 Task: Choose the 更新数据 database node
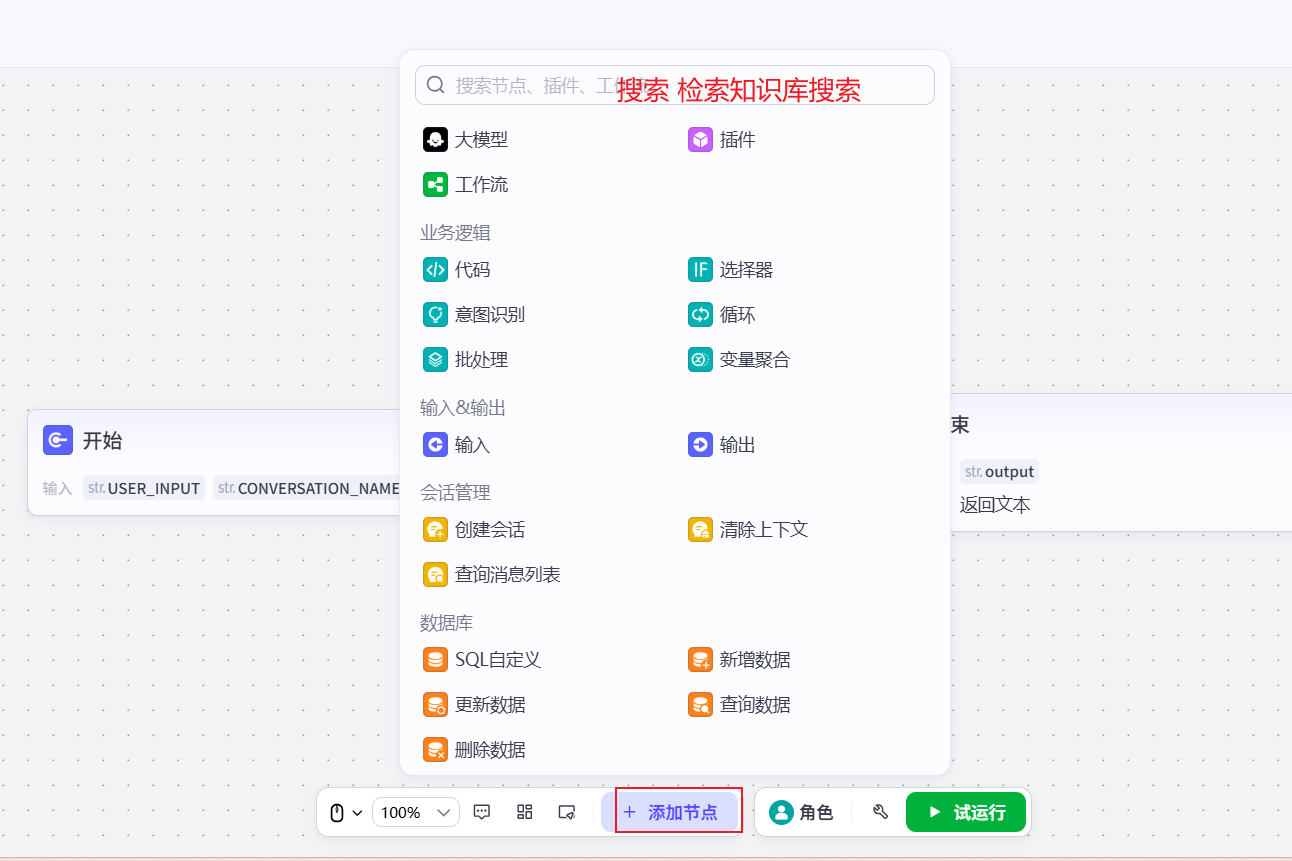(474, 705)
